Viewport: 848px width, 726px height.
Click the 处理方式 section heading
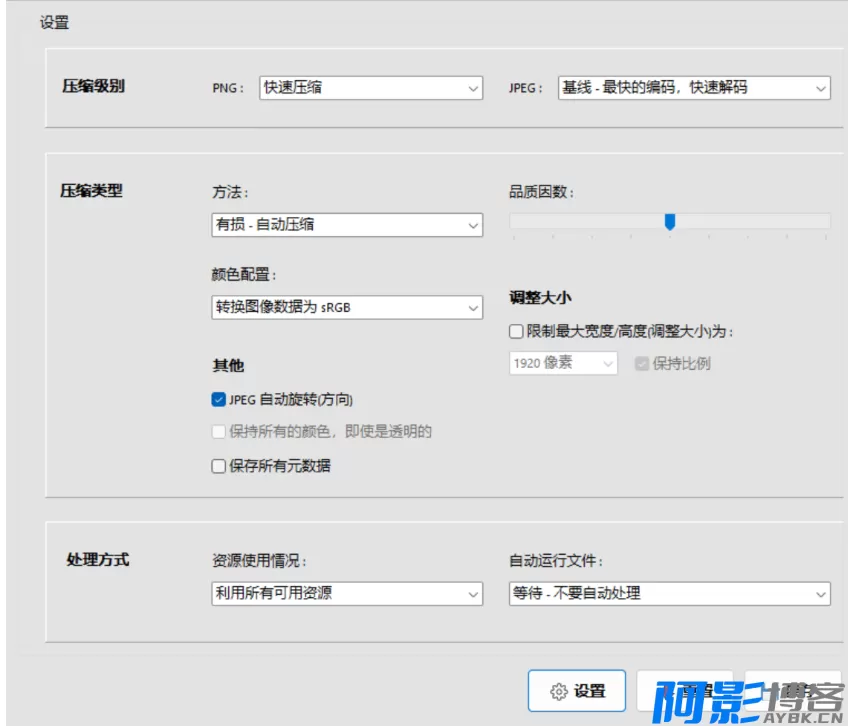pos(97,559)
